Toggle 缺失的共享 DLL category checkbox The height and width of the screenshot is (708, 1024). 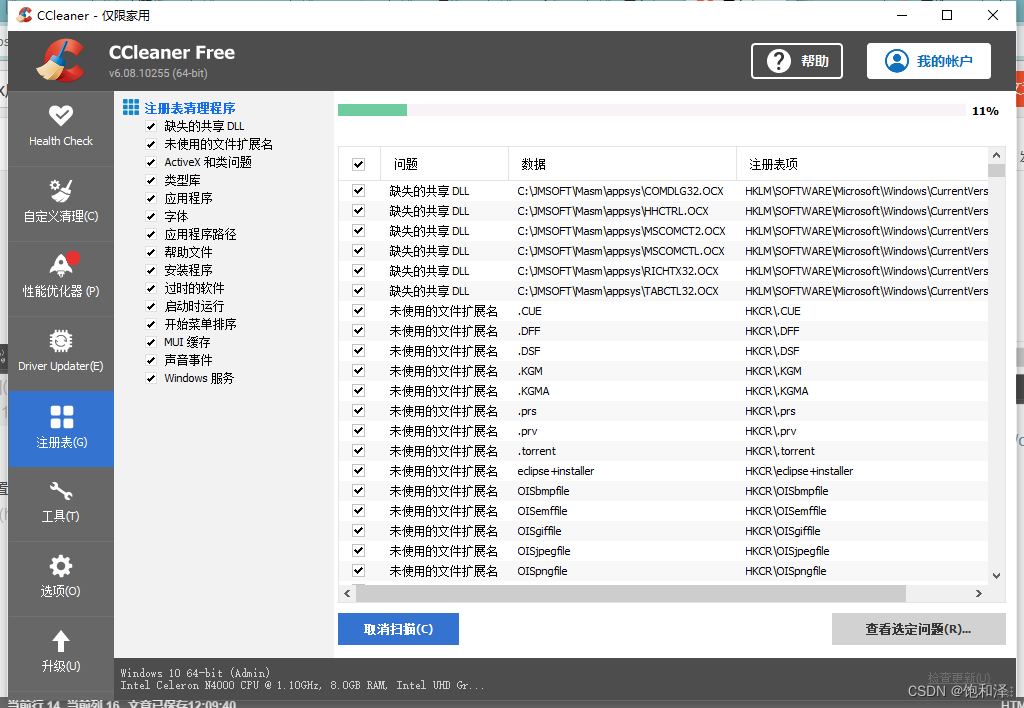151,126
